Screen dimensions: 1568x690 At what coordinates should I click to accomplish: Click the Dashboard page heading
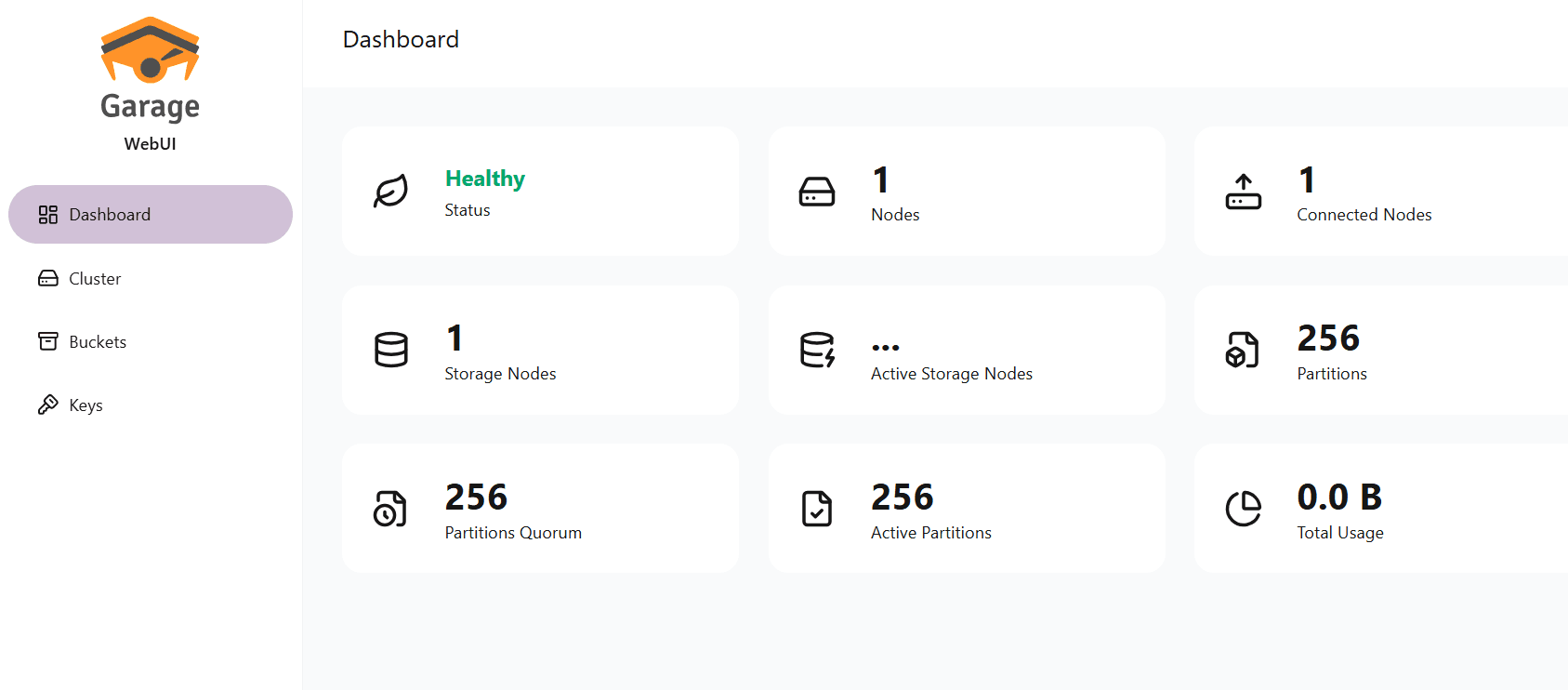tap(401, 39)
